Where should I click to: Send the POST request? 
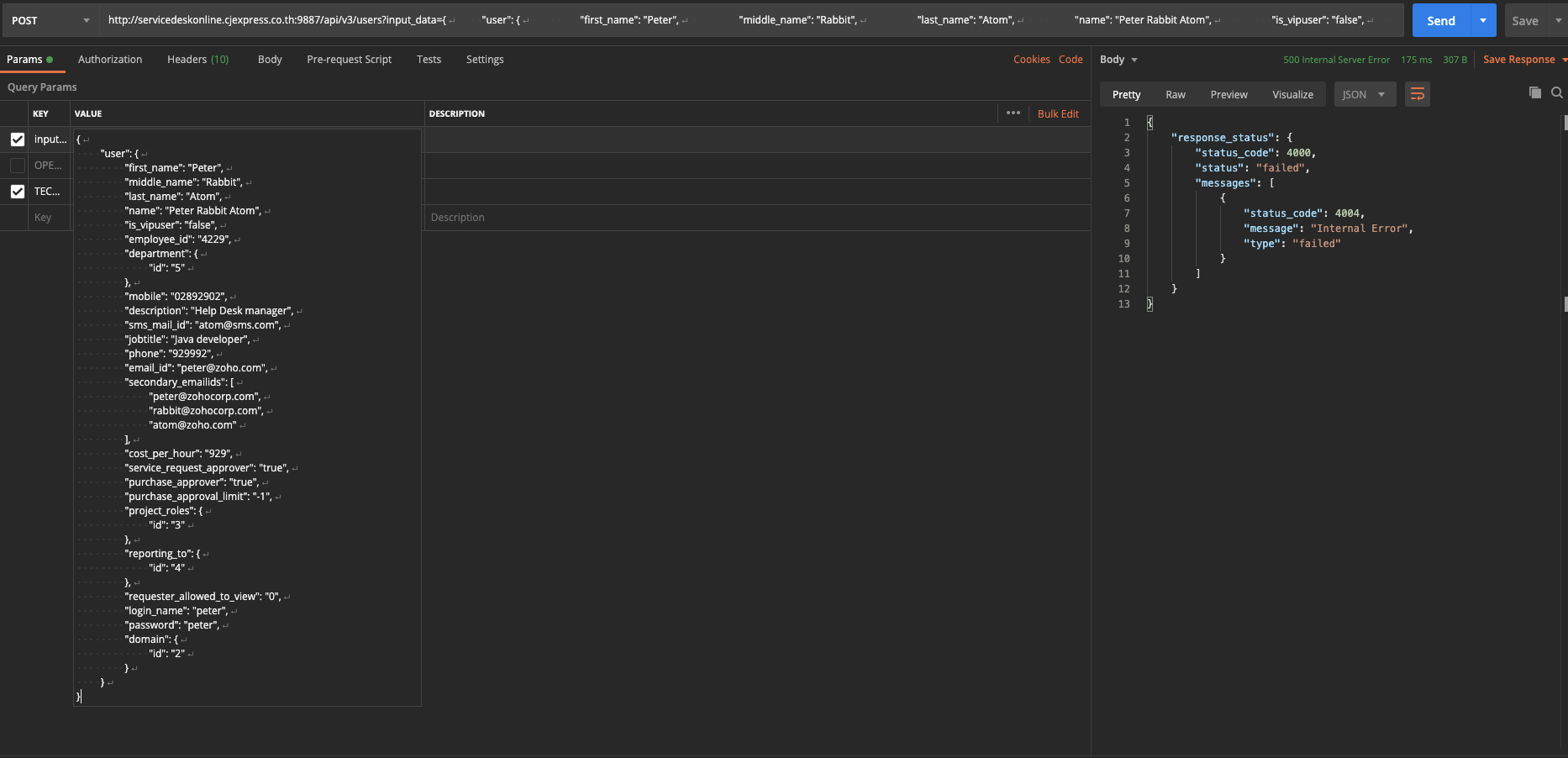pyautogui.click(x=1441, y=20)
